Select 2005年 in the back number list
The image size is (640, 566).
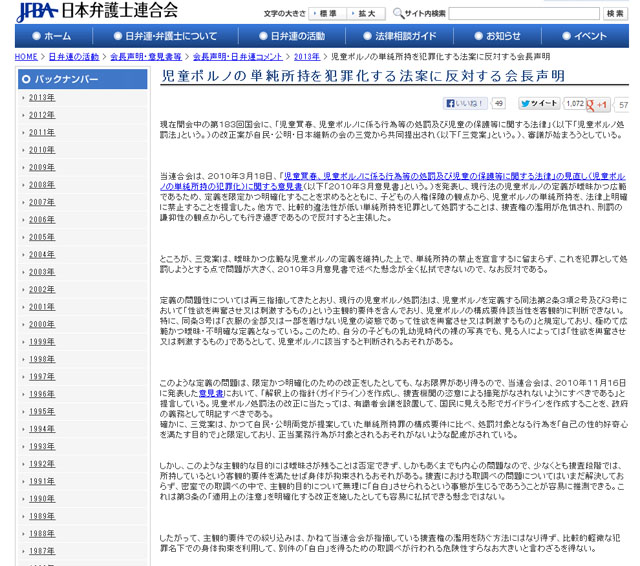point(41,237)
